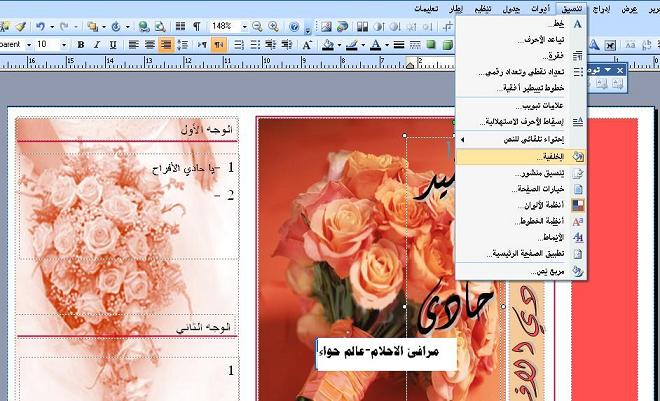Click the Italic formatting button

(x=97, y=45)
